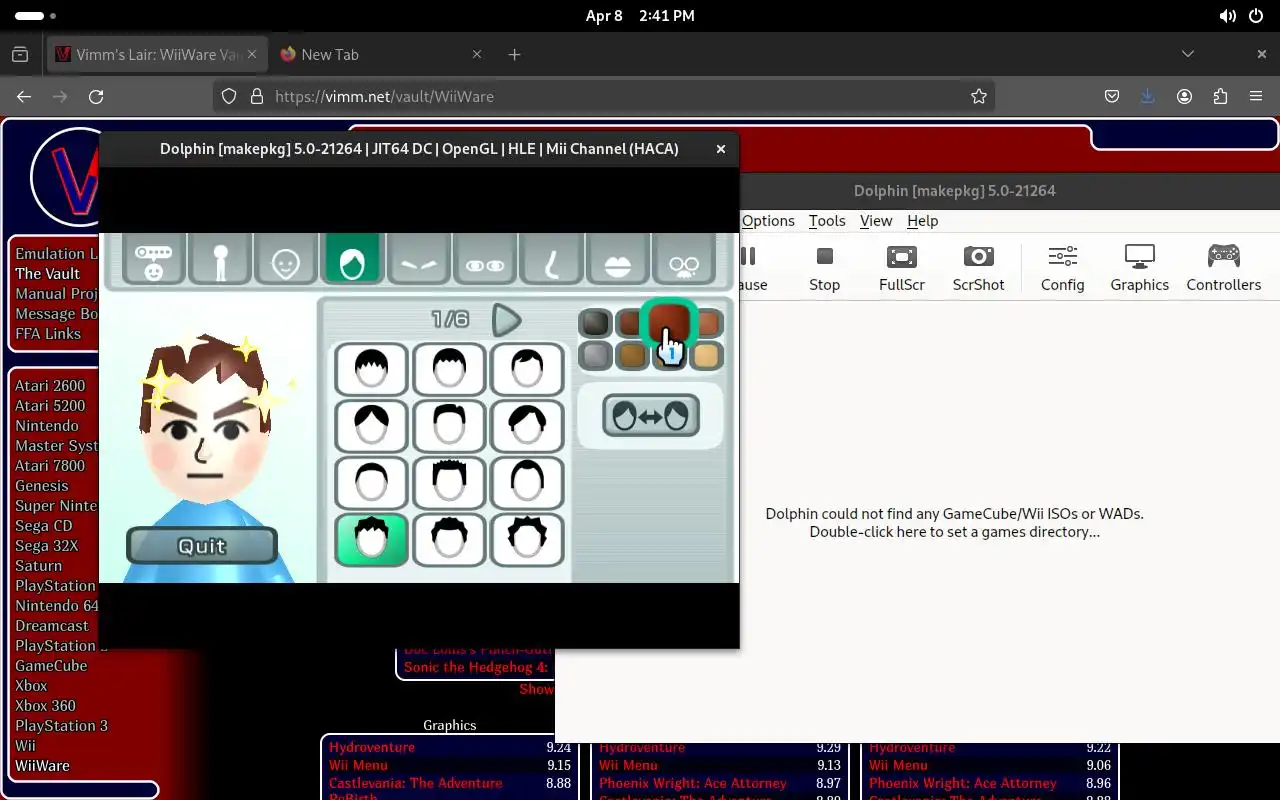Screen dimensions: 1280x800
Task: Open a new browser tab with plus
Action: pyautogui.click(x=514, y=54)
